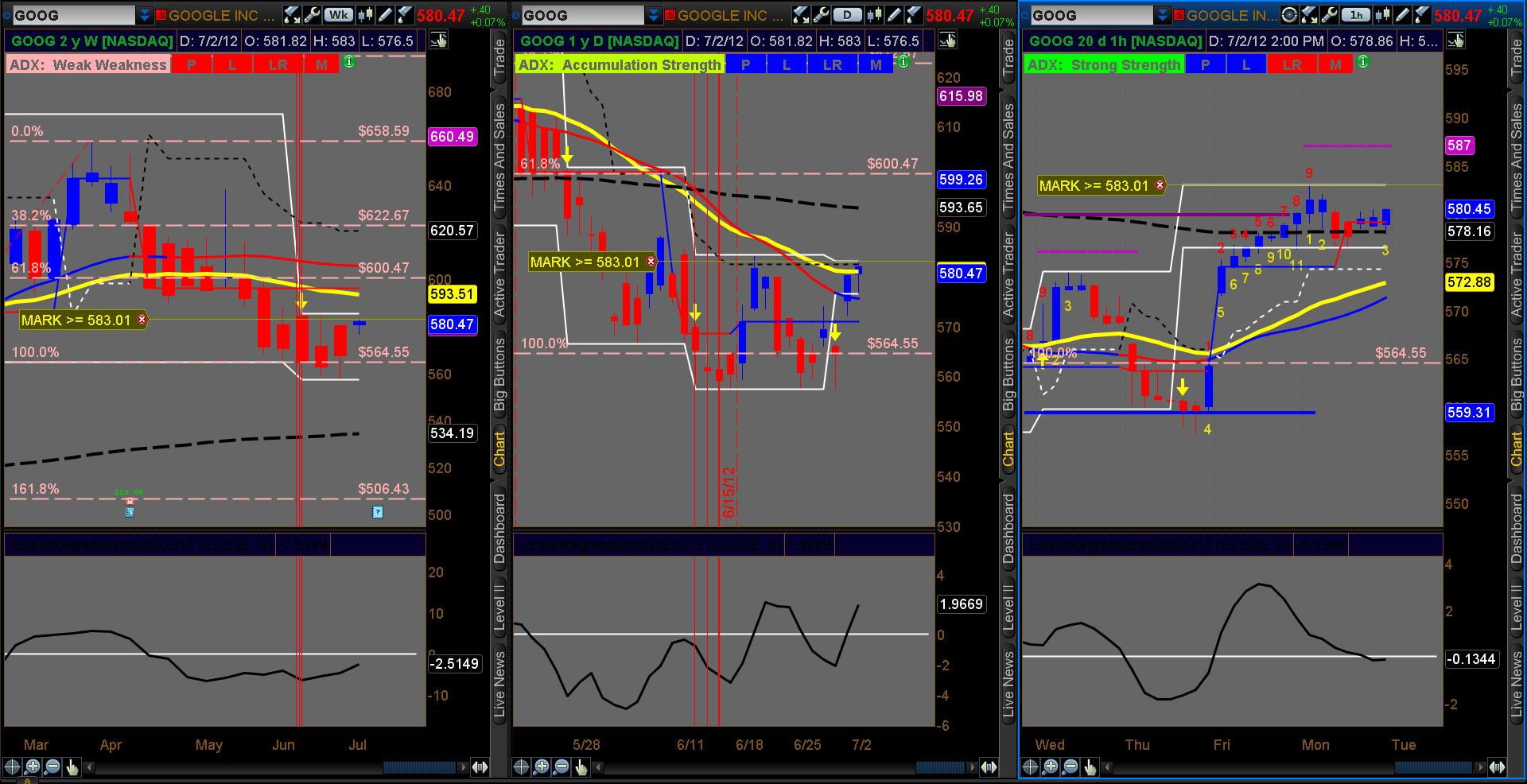Screen dimensions: 1527x784
Task: Open Live News tab beside weekly chart
Action: coord(499,685)
